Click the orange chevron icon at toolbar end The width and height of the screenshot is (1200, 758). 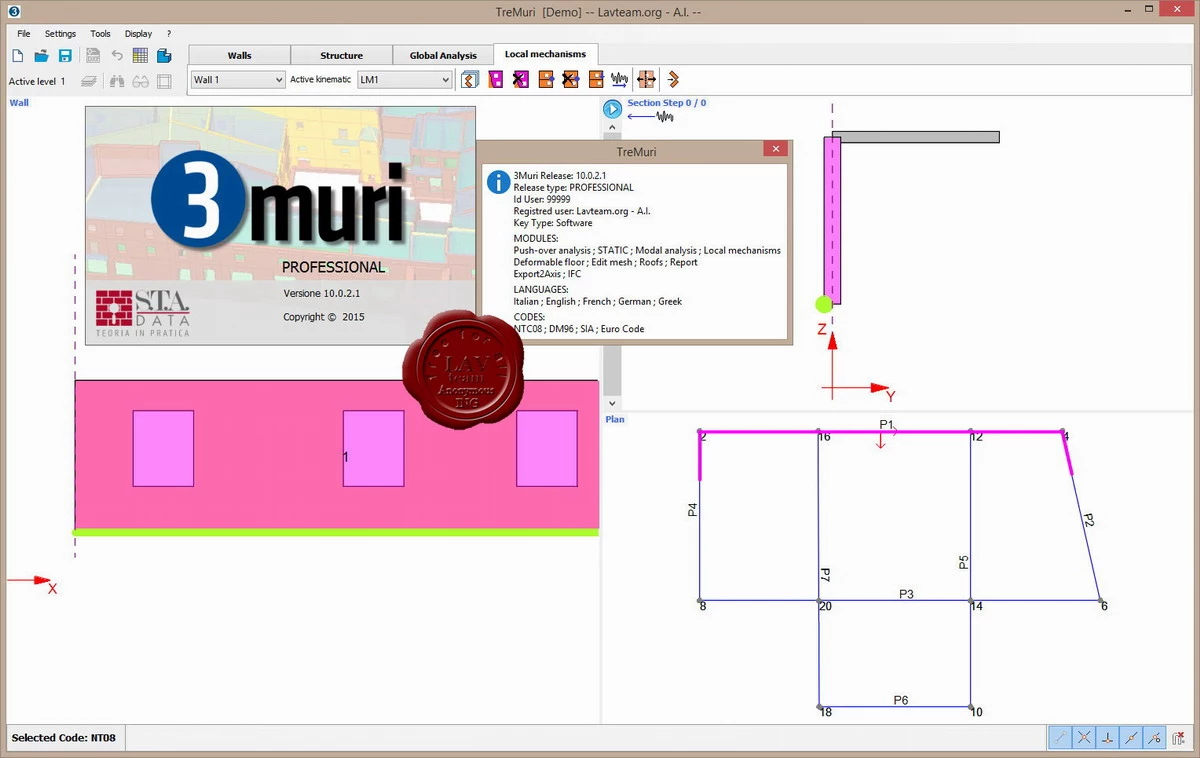click(x=673, y=79)
